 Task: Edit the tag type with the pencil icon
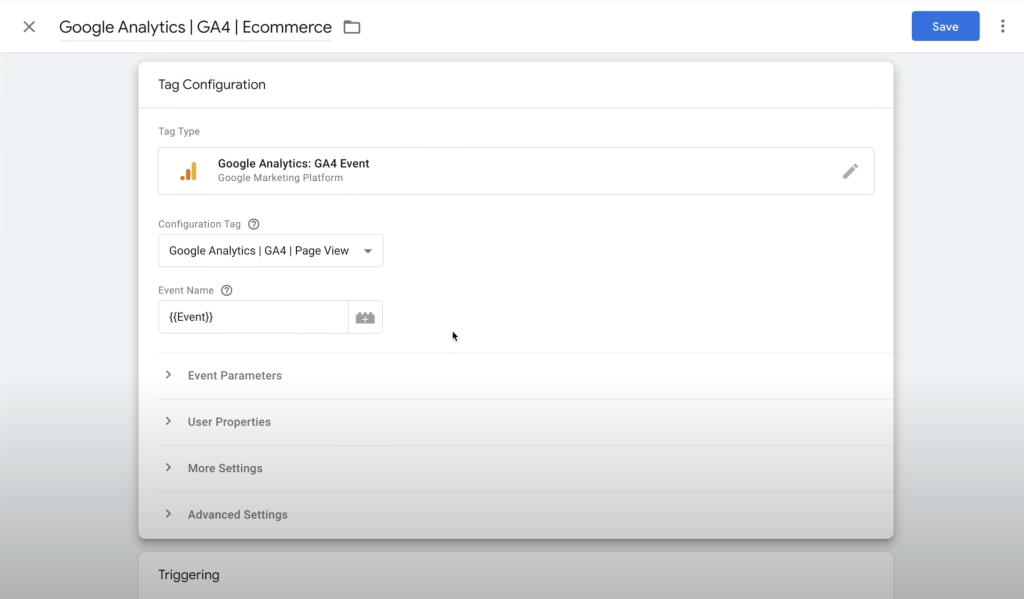pos(850,171)
